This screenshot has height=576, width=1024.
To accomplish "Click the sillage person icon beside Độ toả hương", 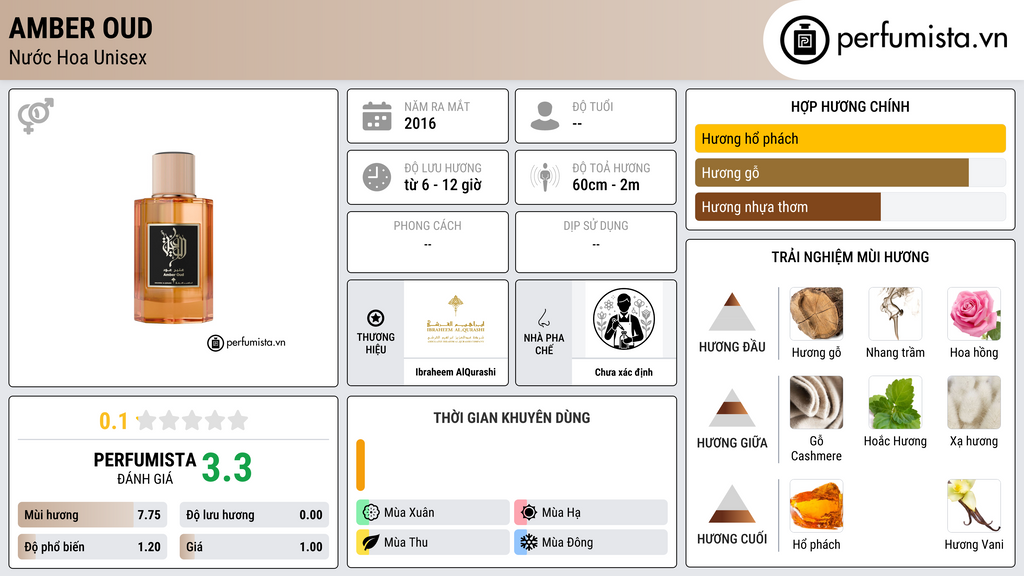I will click(x=545, y=177).
